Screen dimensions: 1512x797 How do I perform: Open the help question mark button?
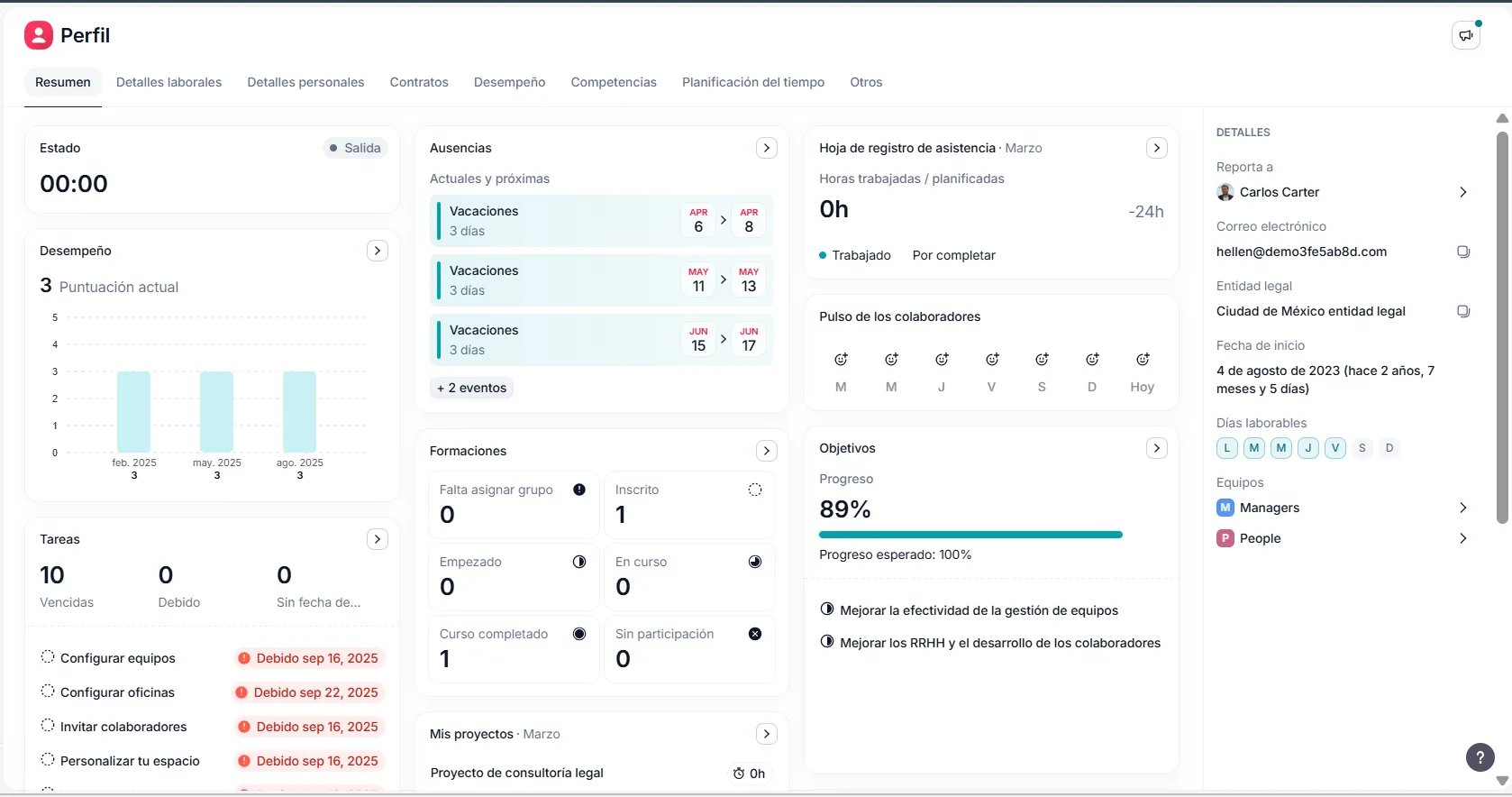tap(1480, 757)
